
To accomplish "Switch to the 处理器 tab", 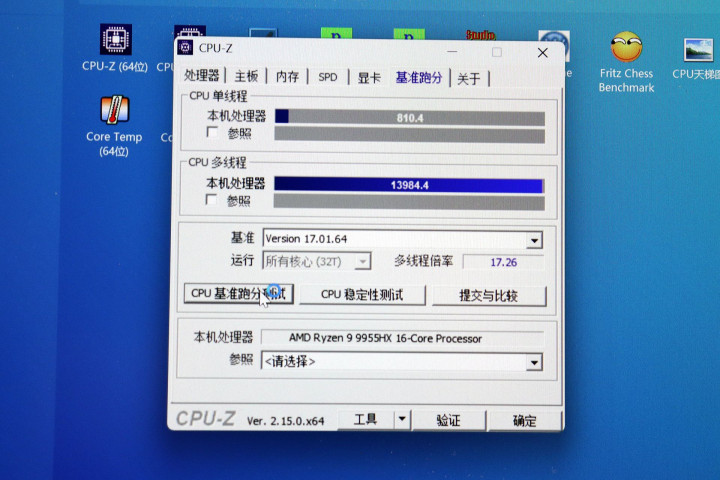I will pos(202,75).
